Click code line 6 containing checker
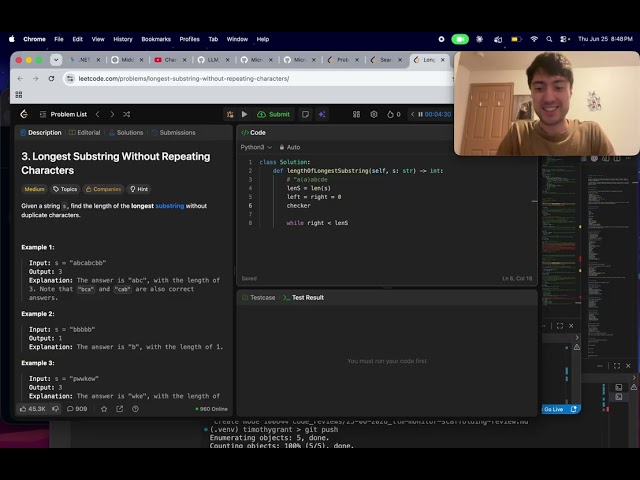Viewport: 640px width, 480px height. [x=298, y=206]
